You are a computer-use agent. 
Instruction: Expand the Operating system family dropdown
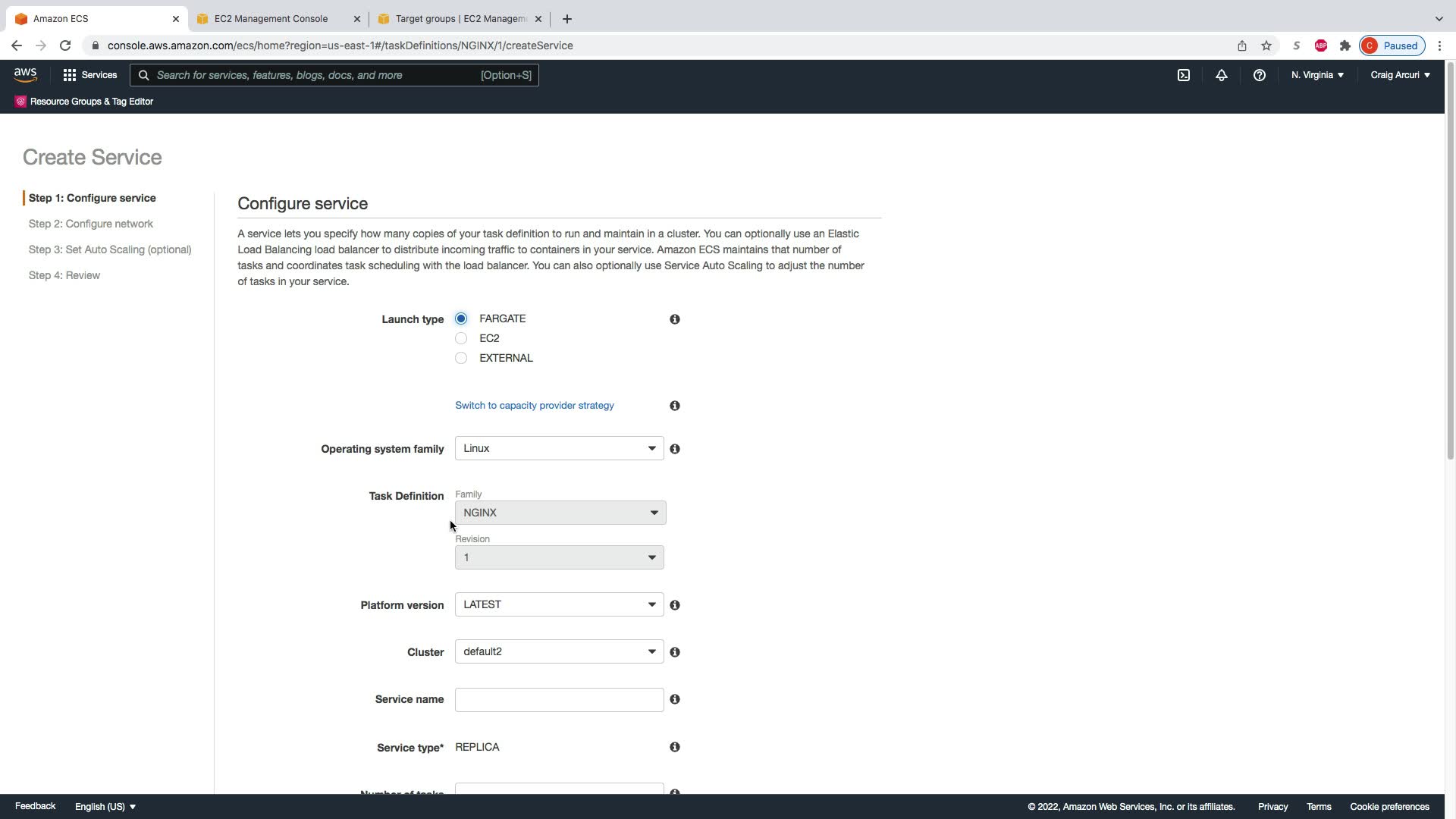click(x=559, y=448)
